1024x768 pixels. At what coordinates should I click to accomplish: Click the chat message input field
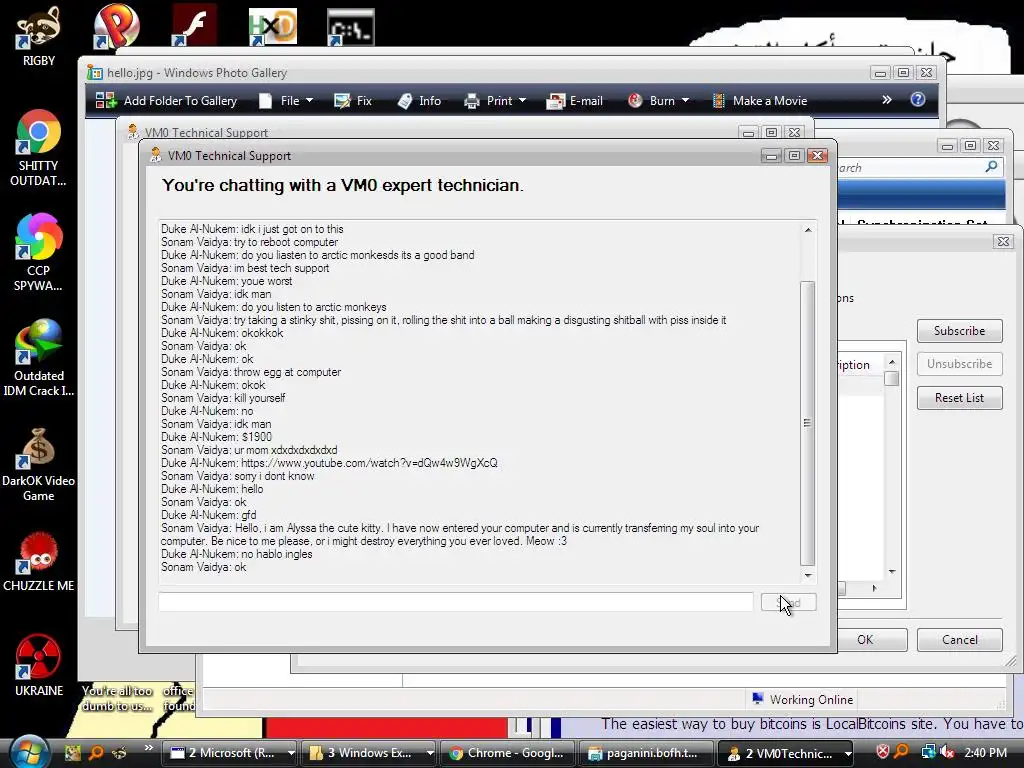pos(456,602)
